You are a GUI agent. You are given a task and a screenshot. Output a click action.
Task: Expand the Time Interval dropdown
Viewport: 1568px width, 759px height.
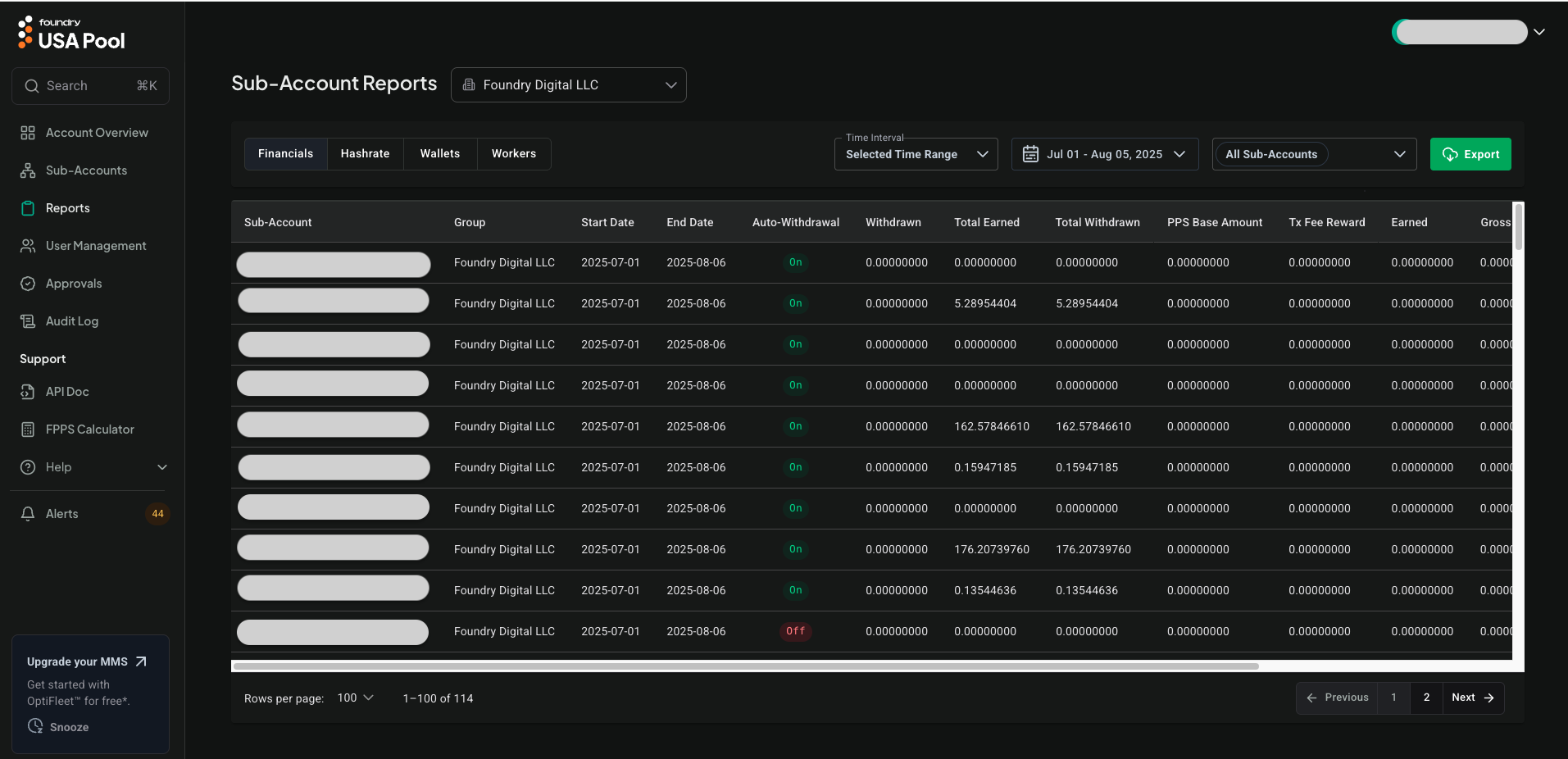tap(916, 154)
